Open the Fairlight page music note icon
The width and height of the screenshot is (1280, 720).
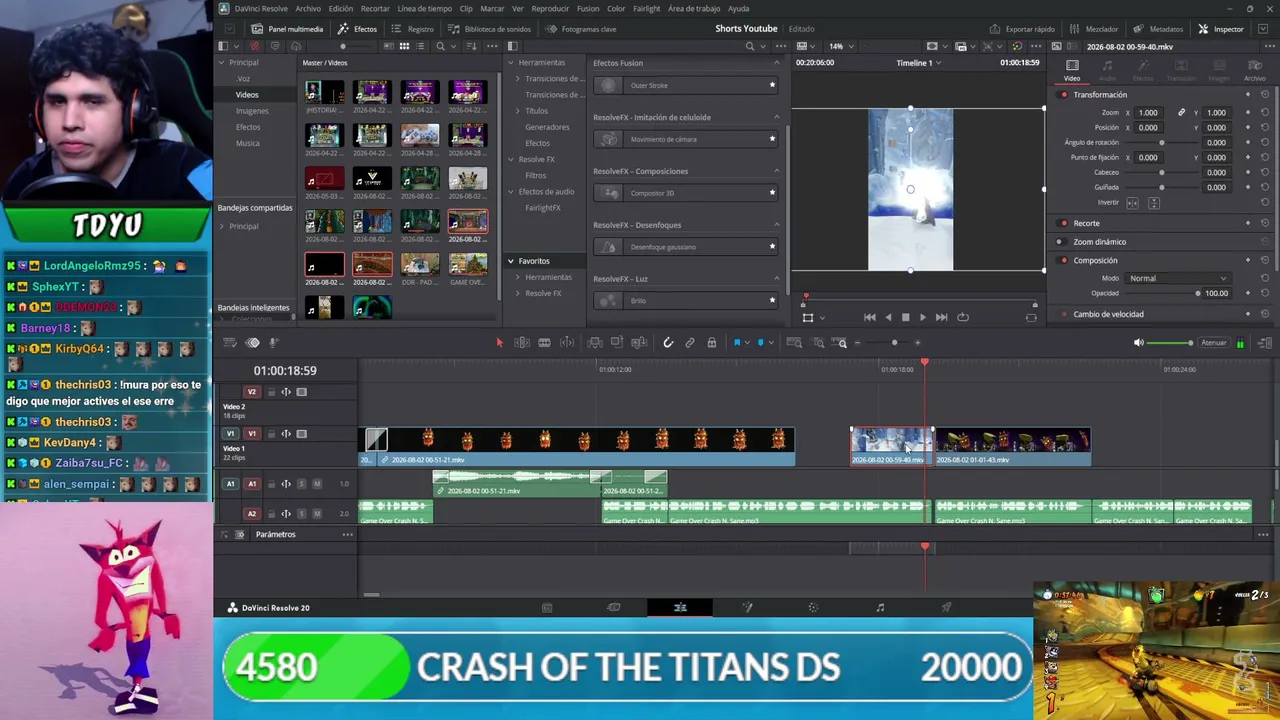click(x=880, y=608)
